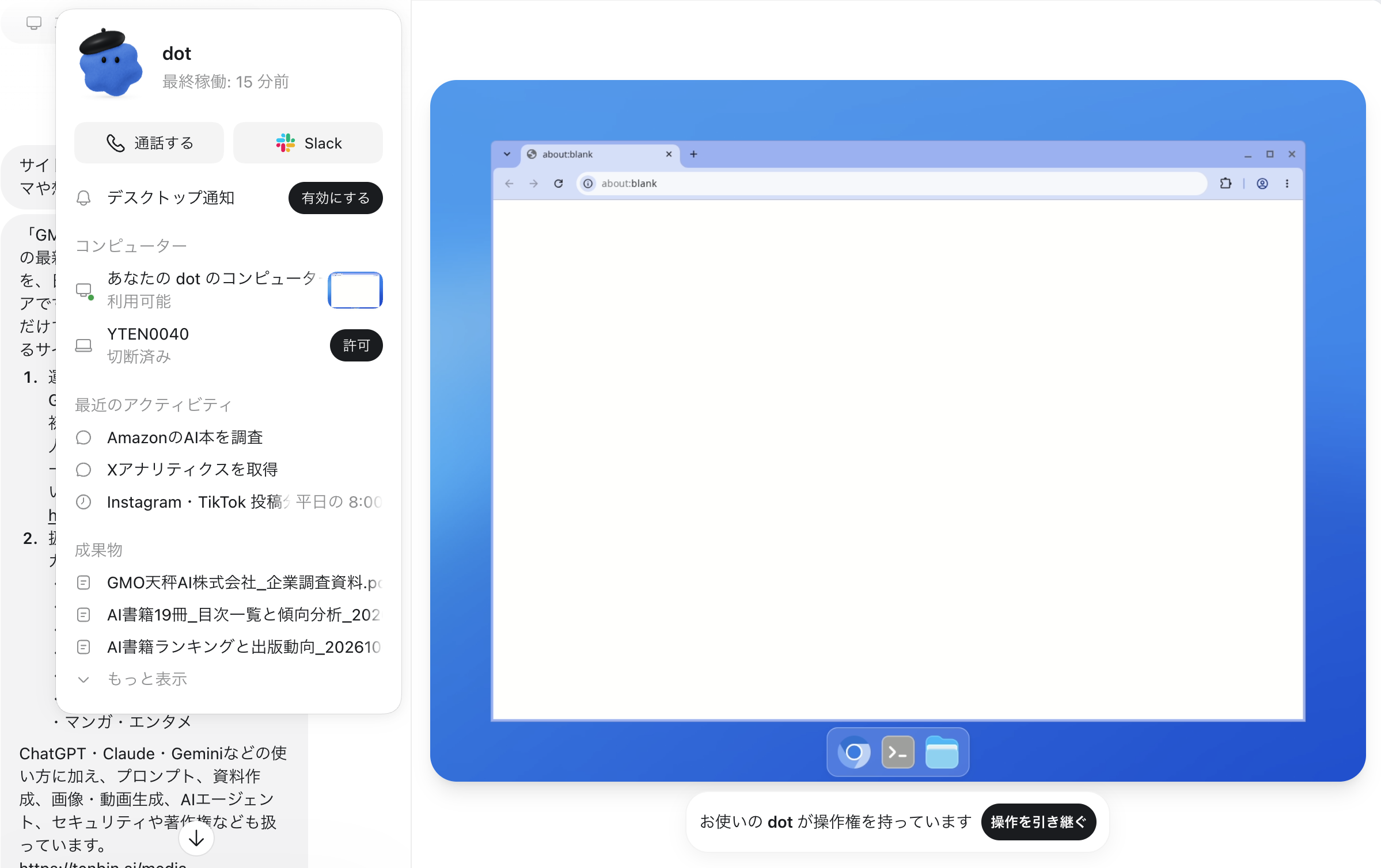Close the about:blank tab

pyautogui.click(x=669, y=154)
